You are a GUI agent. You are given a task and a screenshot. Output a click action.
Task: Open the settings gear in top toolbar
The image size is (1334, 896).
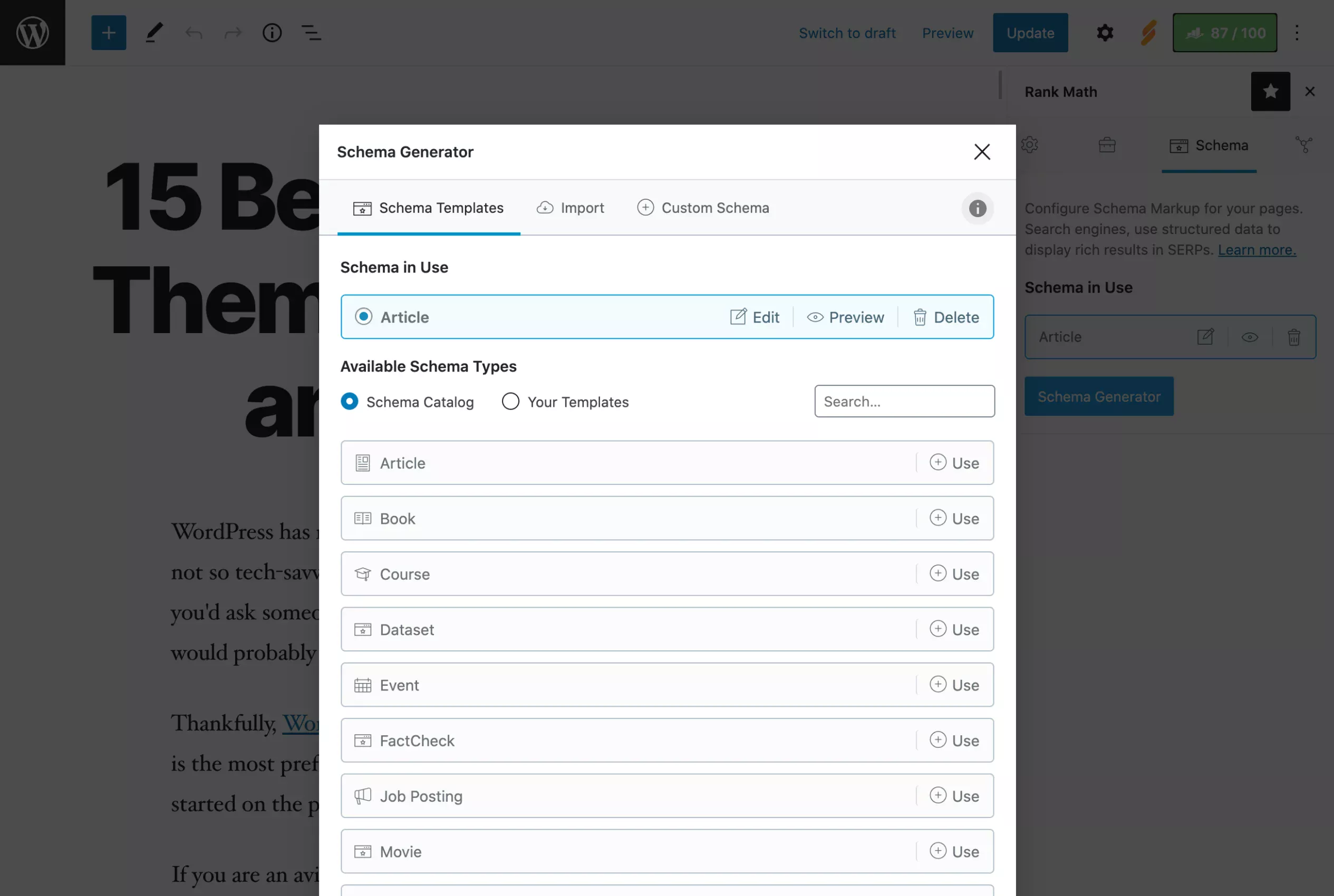click(x=1105, y=33)
